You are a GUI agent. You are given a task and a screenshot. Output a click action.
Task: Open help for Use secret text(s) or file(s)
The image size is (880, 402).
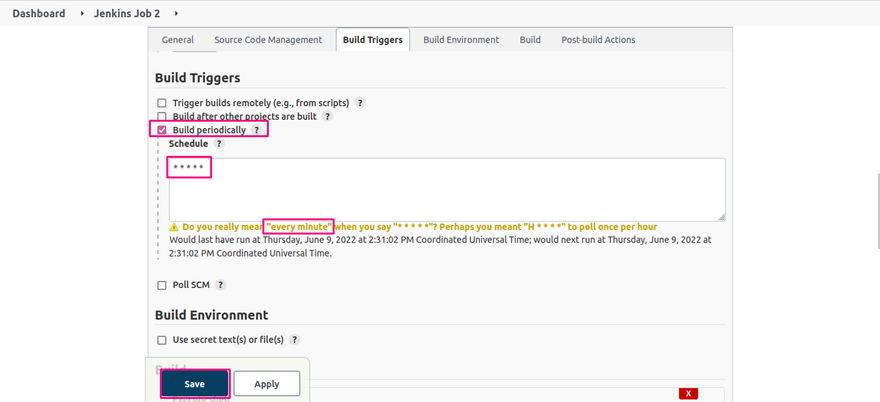click(294, 340)
